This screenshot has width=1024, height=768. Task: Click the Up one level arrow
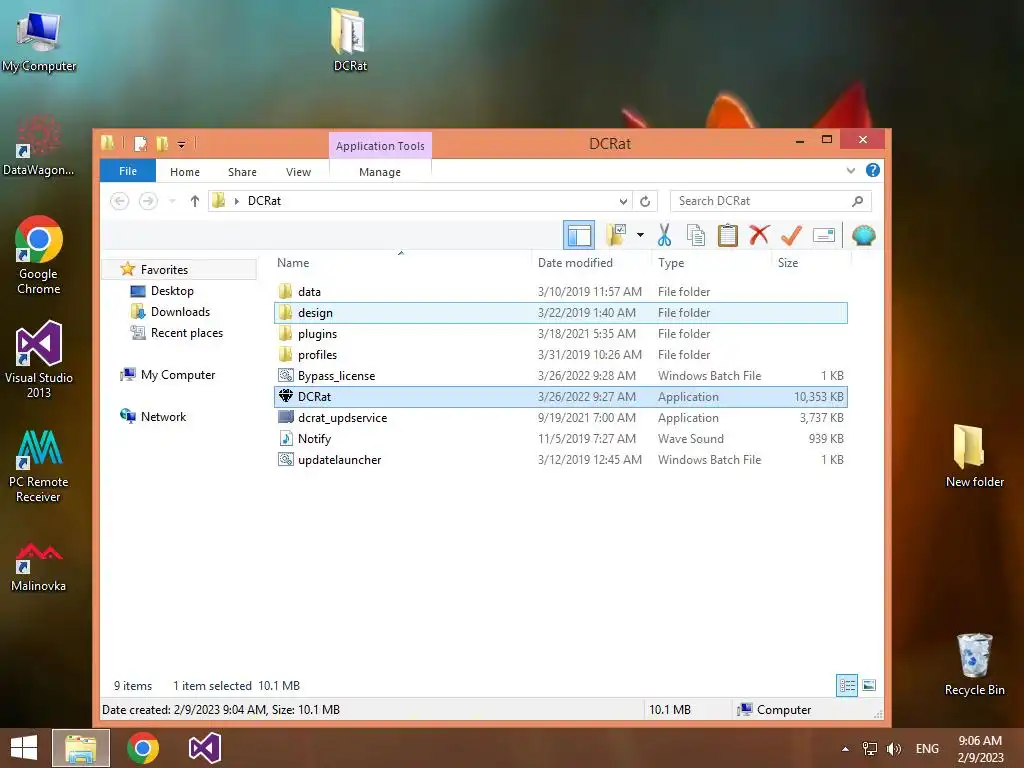point(195,201)
